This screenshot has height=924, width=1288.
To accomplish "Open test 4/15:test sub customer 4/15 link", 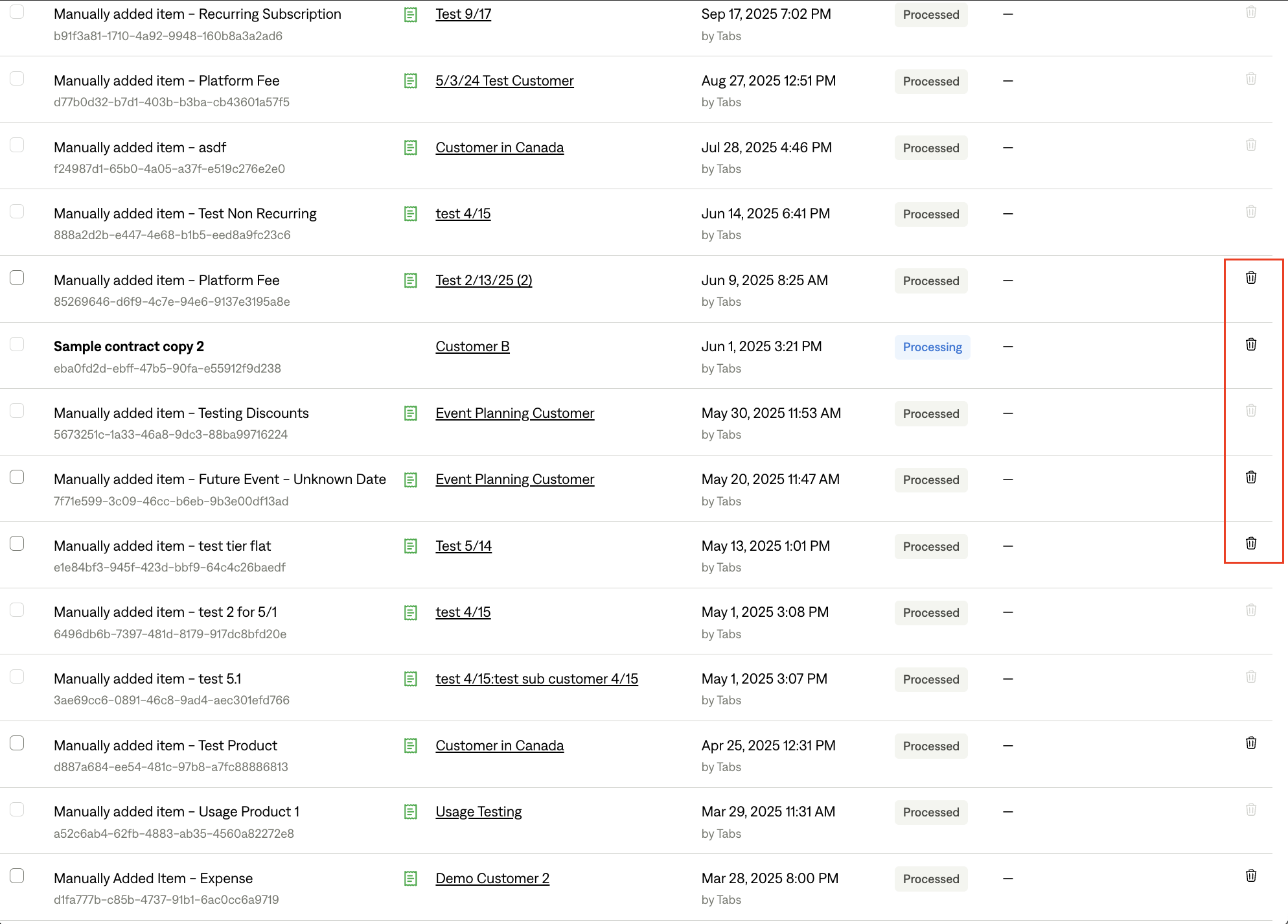I will point(536,679).
